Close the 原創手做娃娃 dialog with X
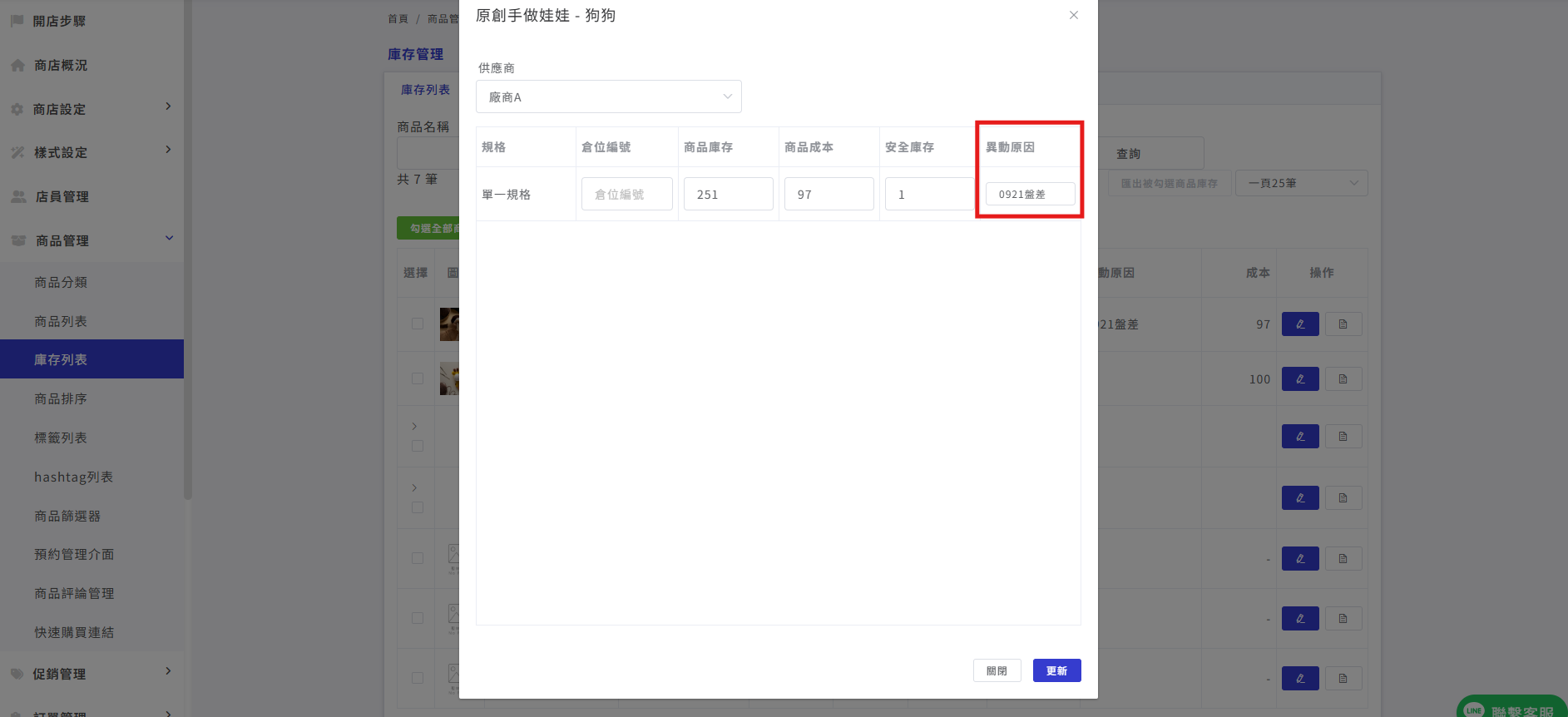 (x=1074, y=15)
